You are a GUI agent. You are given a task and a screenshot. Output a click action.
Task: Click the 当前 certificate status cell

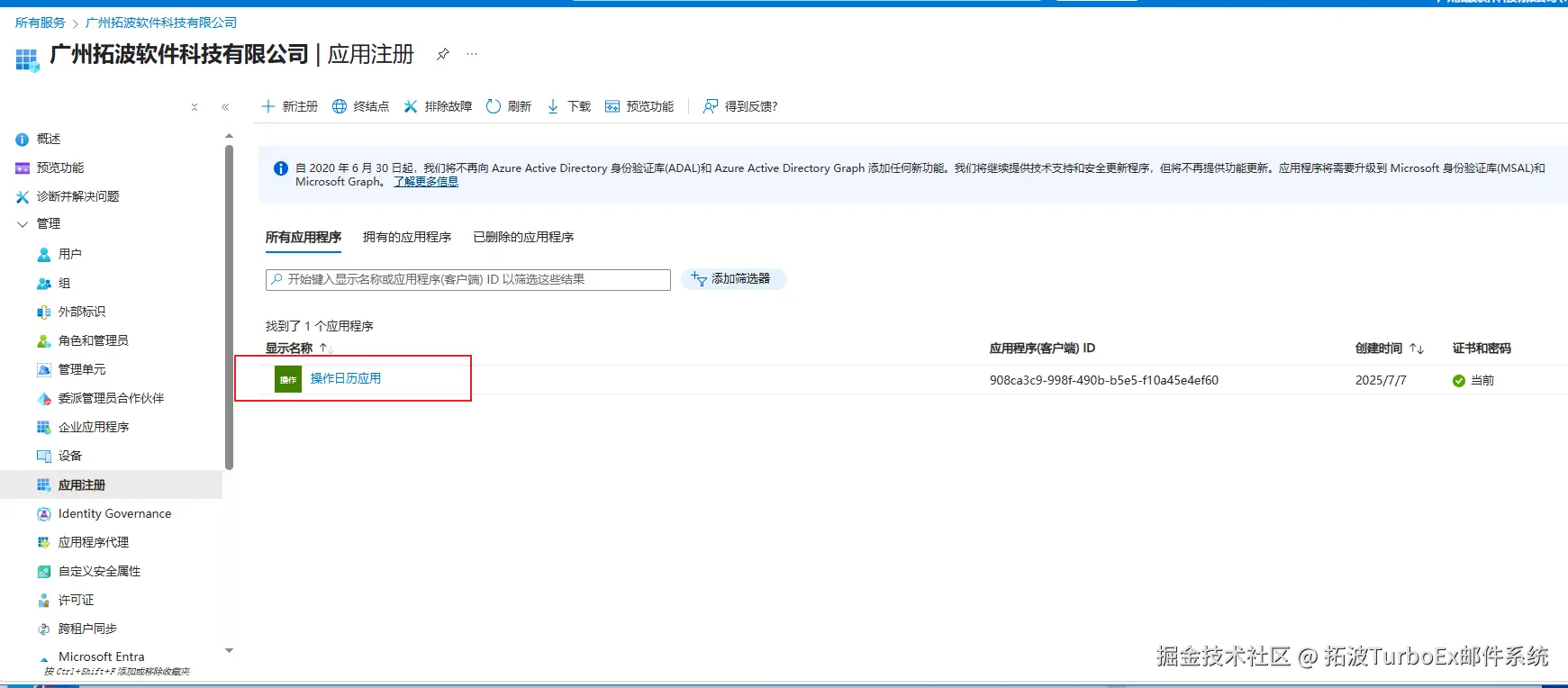(1473, 380)
